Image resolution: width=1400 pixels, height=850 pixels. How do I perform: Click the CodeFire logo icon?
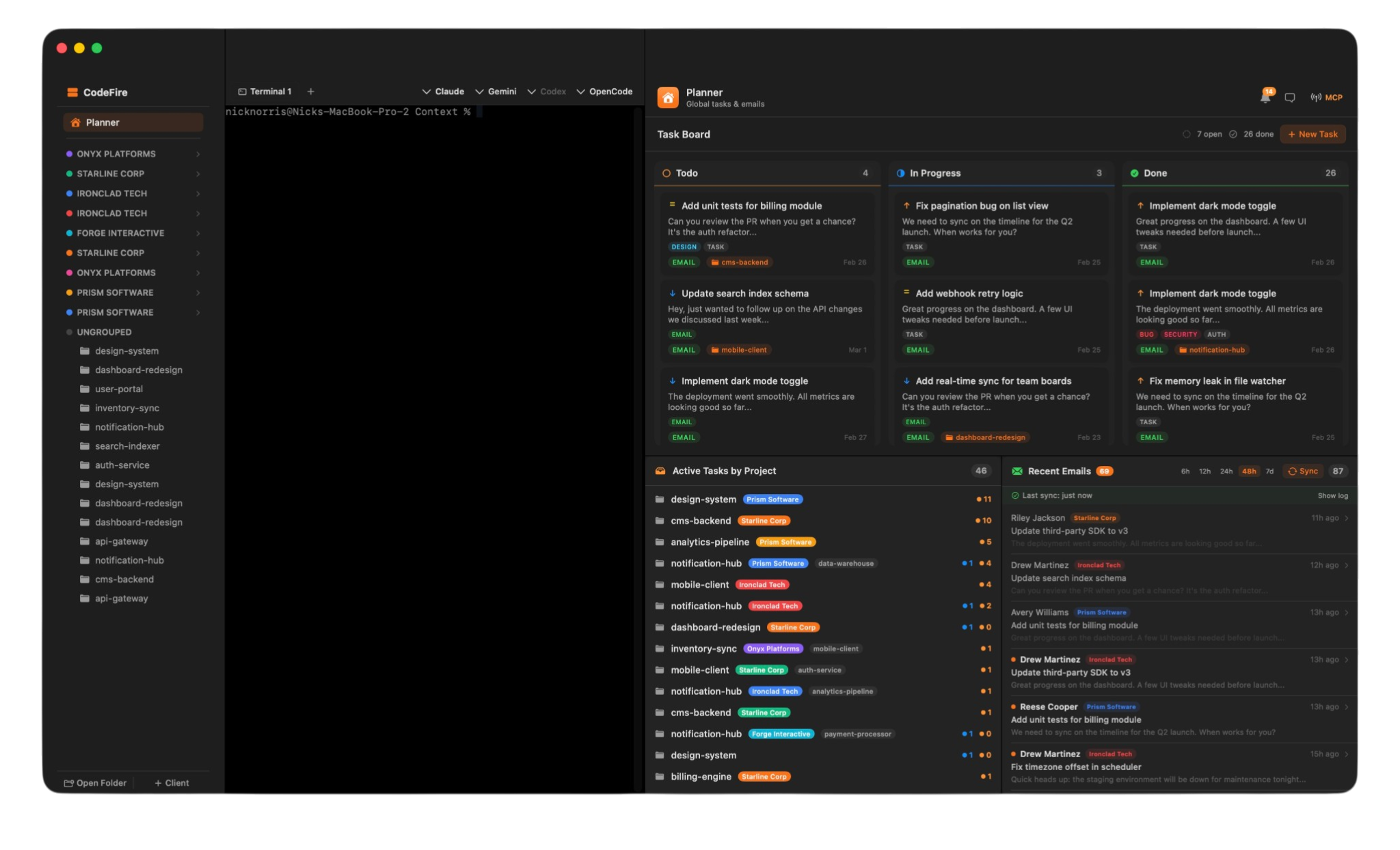pos(72,92)
